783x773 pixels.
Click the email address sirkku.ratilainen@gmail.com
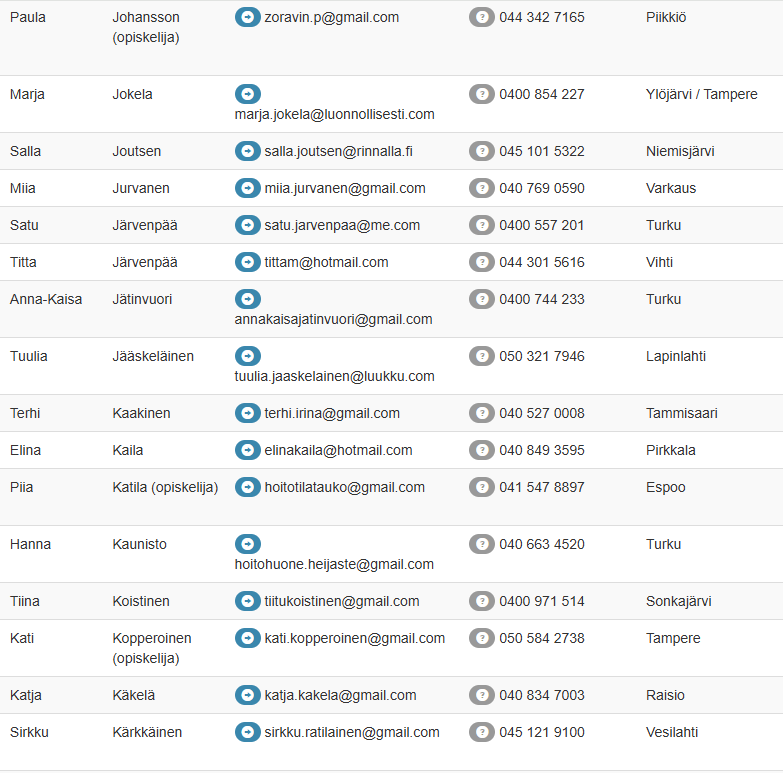click(352, 732)
